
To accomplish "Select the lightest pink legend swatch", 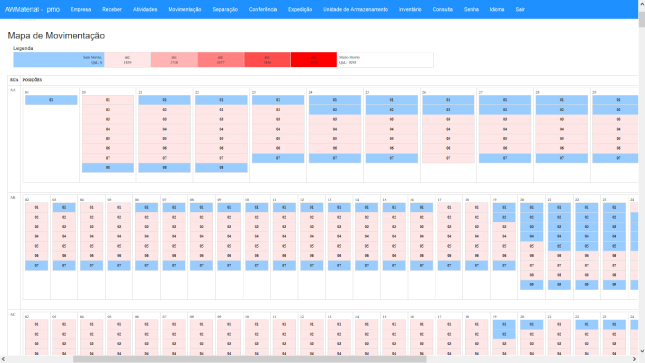I will (128, 60).
